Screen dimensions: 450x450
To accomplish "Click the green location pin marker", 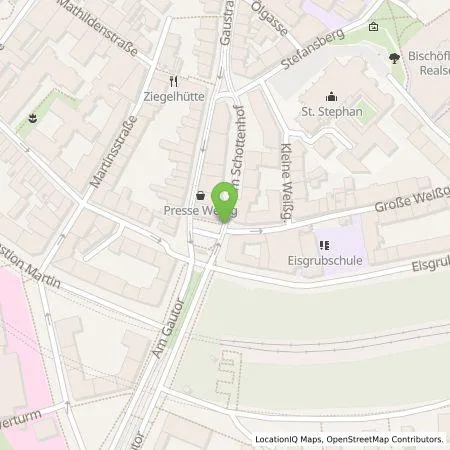I will point(225,202).
